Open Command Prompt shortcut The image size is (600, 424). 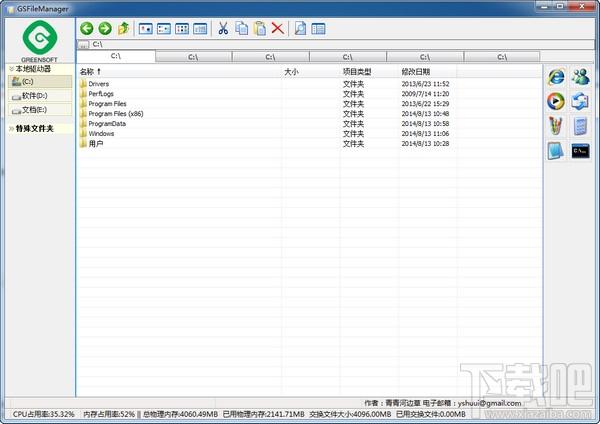coord(580,151)
